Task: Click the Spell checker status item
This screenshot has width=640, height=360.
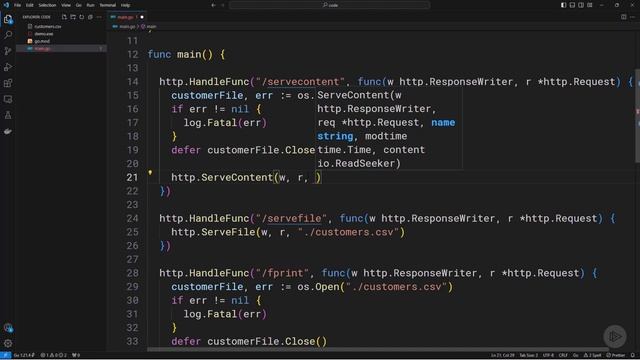Action: point(593,356)
